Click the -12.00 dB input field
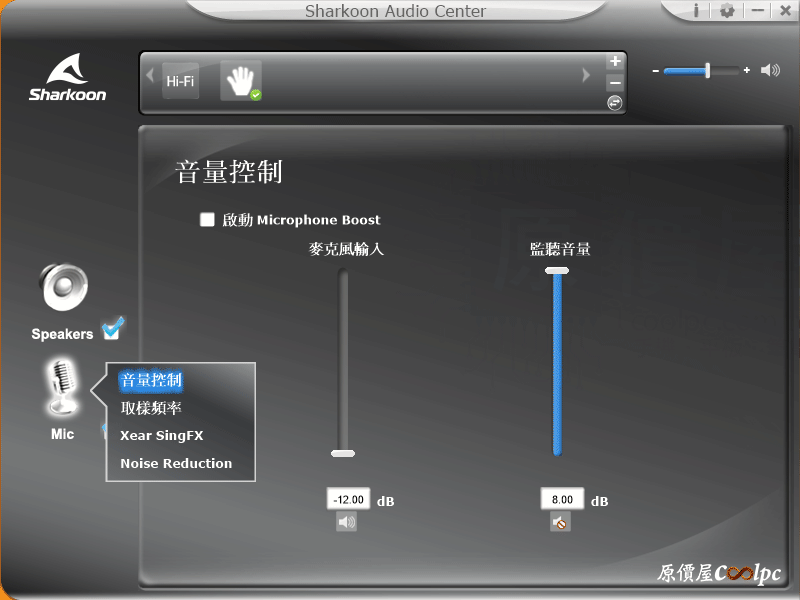This screenshot has width=800, height=600. (348, 499)
